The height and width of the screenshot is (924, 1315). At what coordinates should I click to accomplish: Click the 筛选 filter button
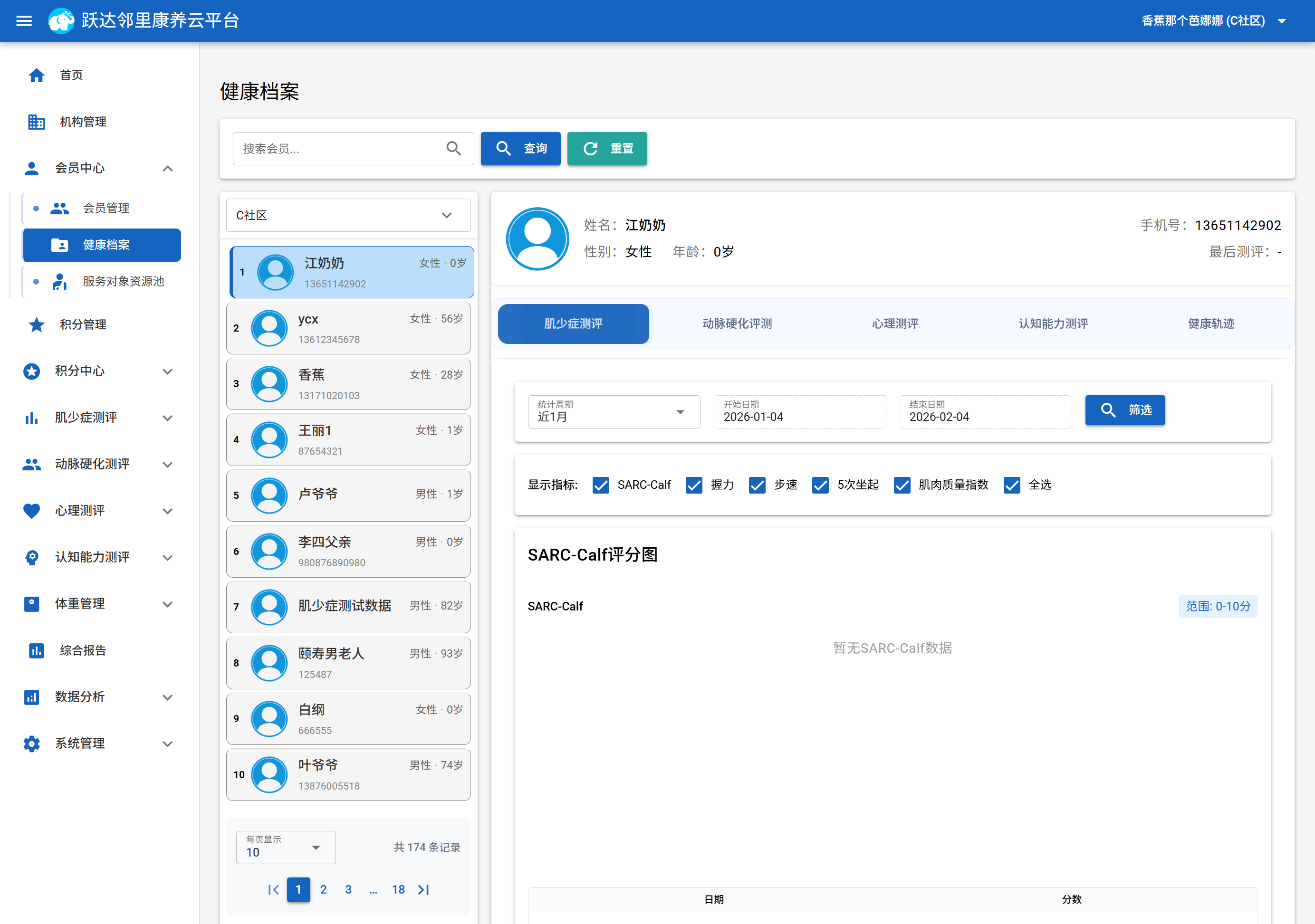pyautogui.click(x=1125, y=410)
